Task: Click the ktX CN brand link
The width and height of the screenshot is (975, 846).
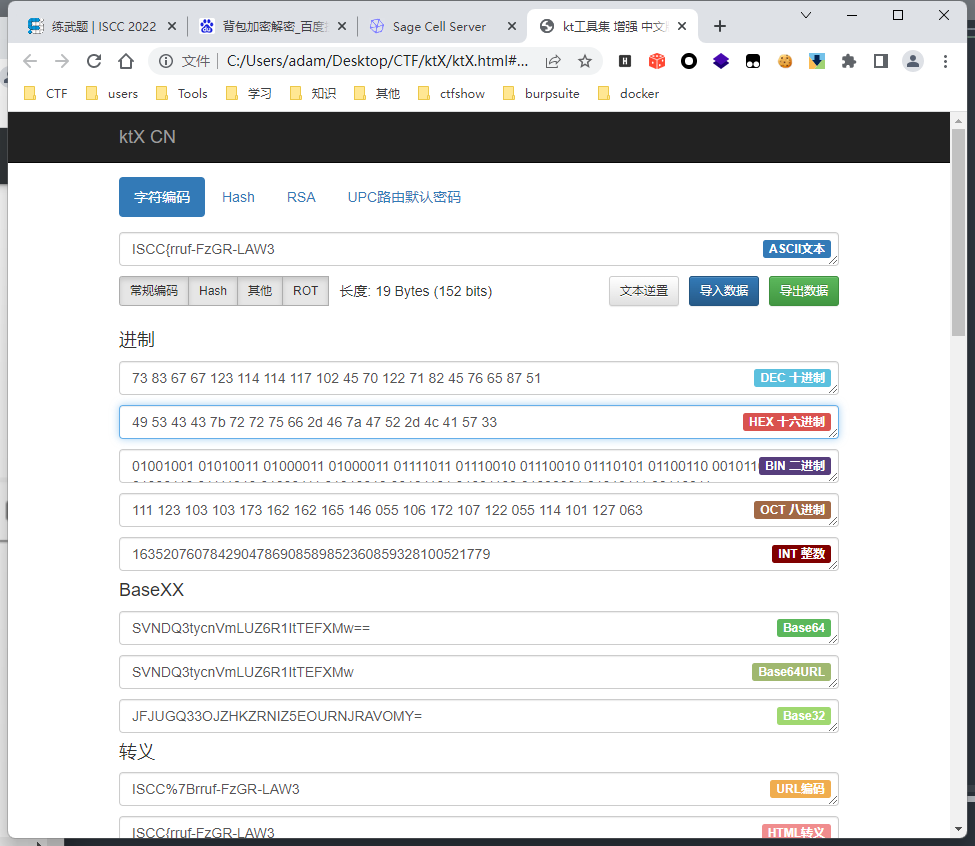Action: coord(147,137)
